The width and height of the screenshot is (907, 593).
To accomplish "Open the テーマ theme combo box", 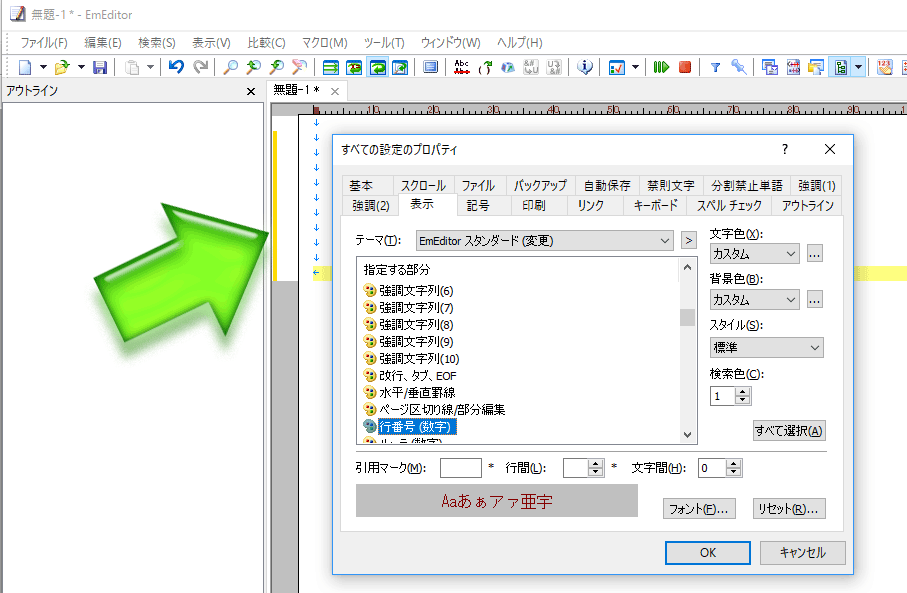I will 544,240.
